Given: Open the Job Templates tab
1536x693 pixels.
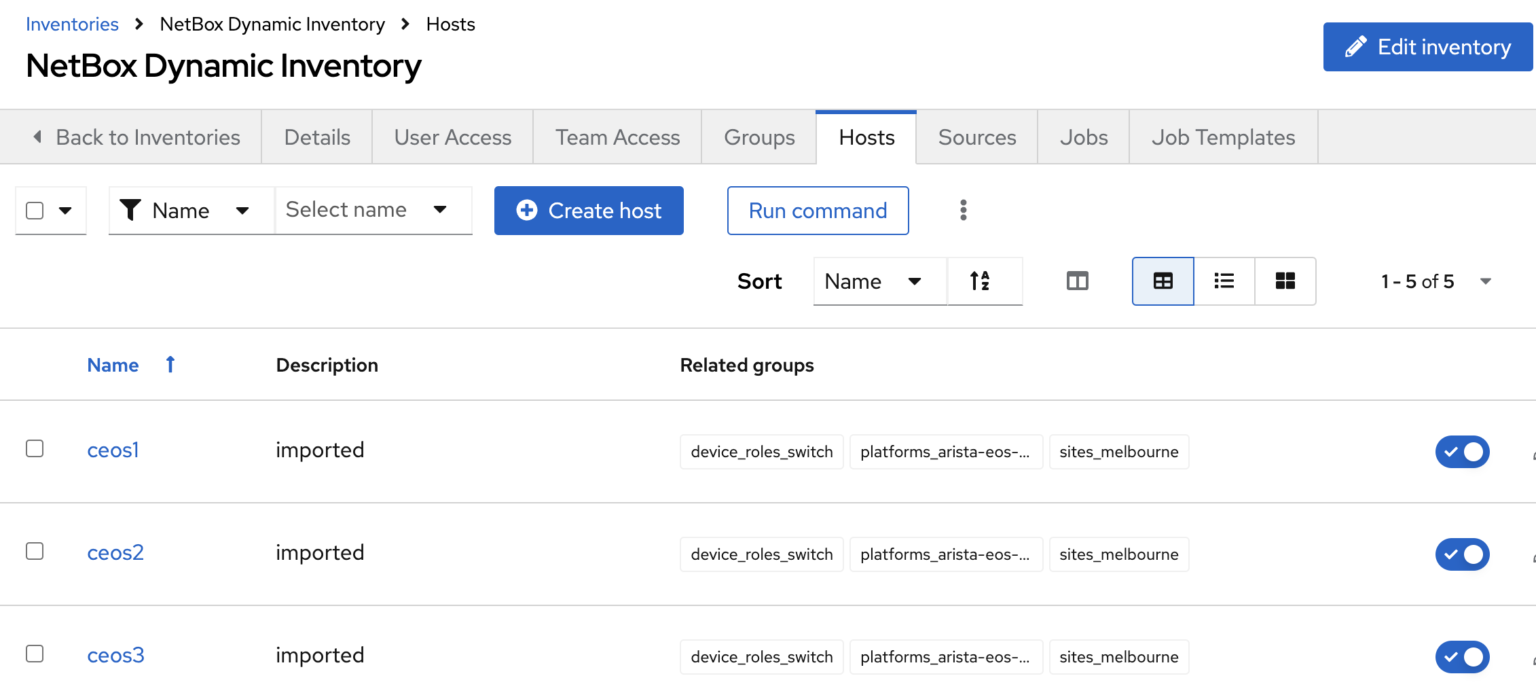Looking at the screenshot, I should point(1222,137).
